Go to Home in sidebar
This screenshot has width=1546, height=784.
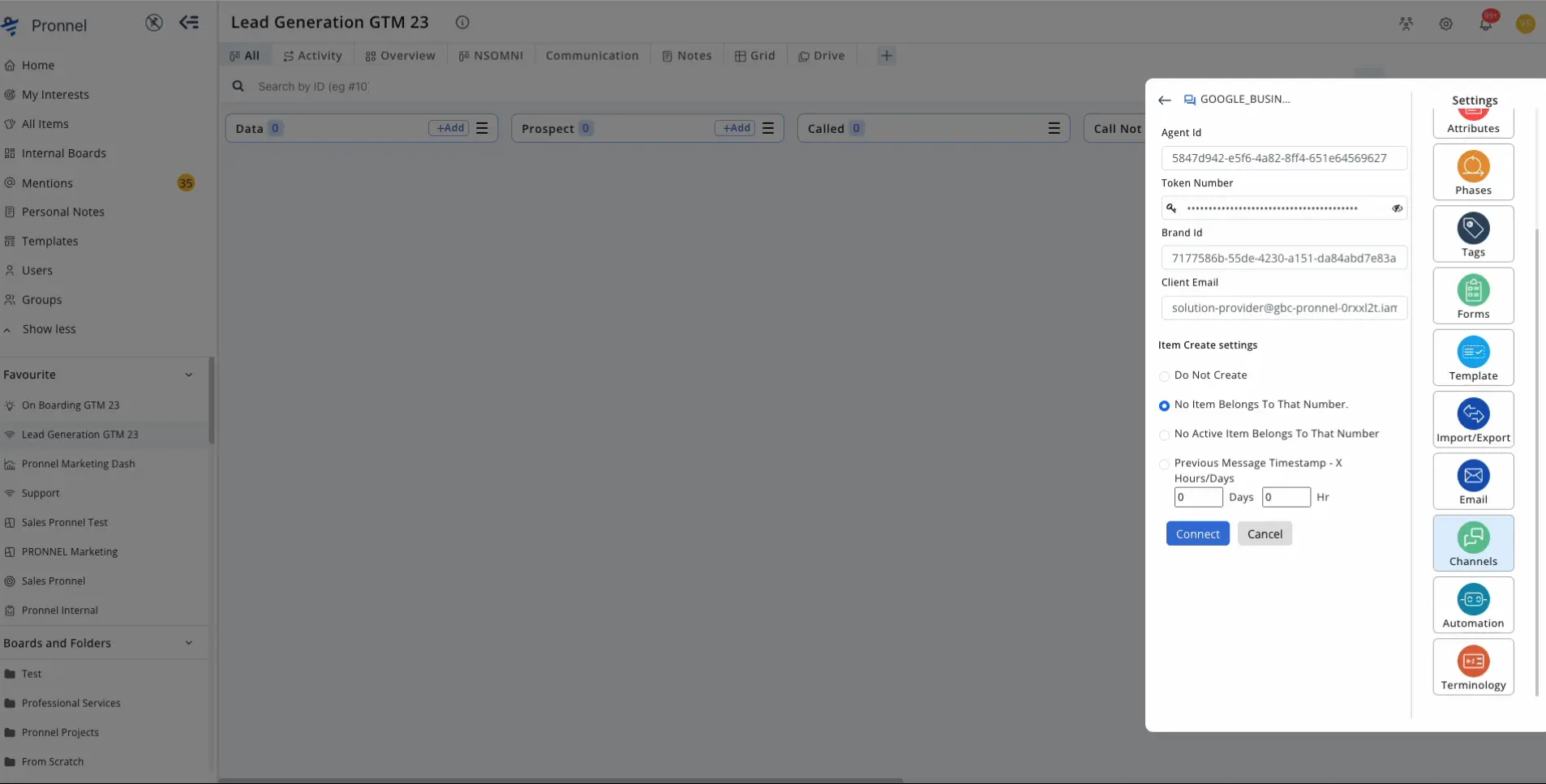pyautogui.click(x=38, y=66)
